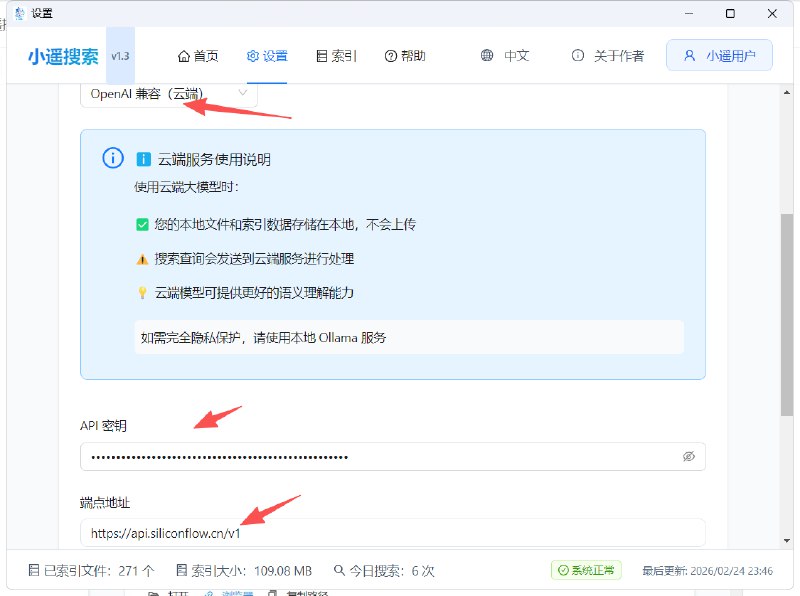
Task: Toggle API key visibility with eye icon
Action: point(689,456)
